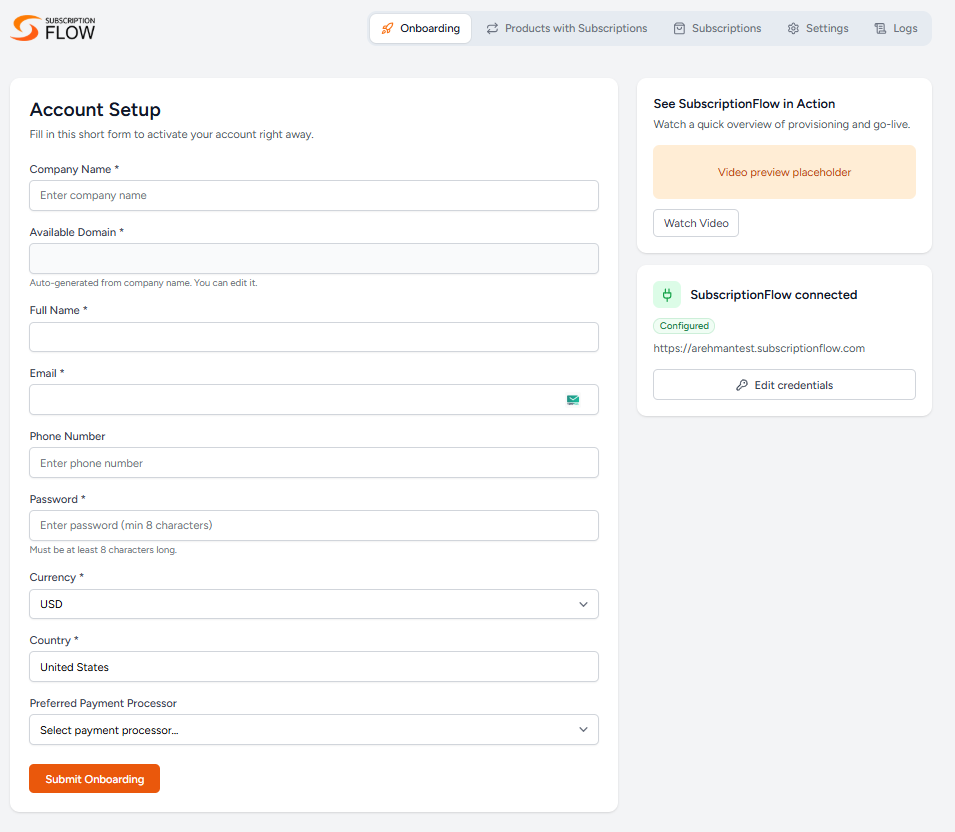Focus the Phone Number input field
Screen dimensions: 955x832
[x=314, y=463]
